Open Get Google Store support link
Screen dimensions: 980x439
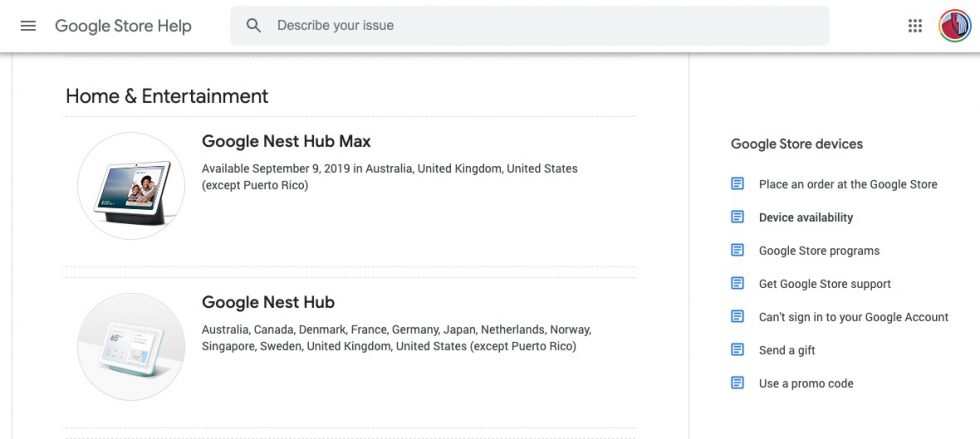coord(825,284)
